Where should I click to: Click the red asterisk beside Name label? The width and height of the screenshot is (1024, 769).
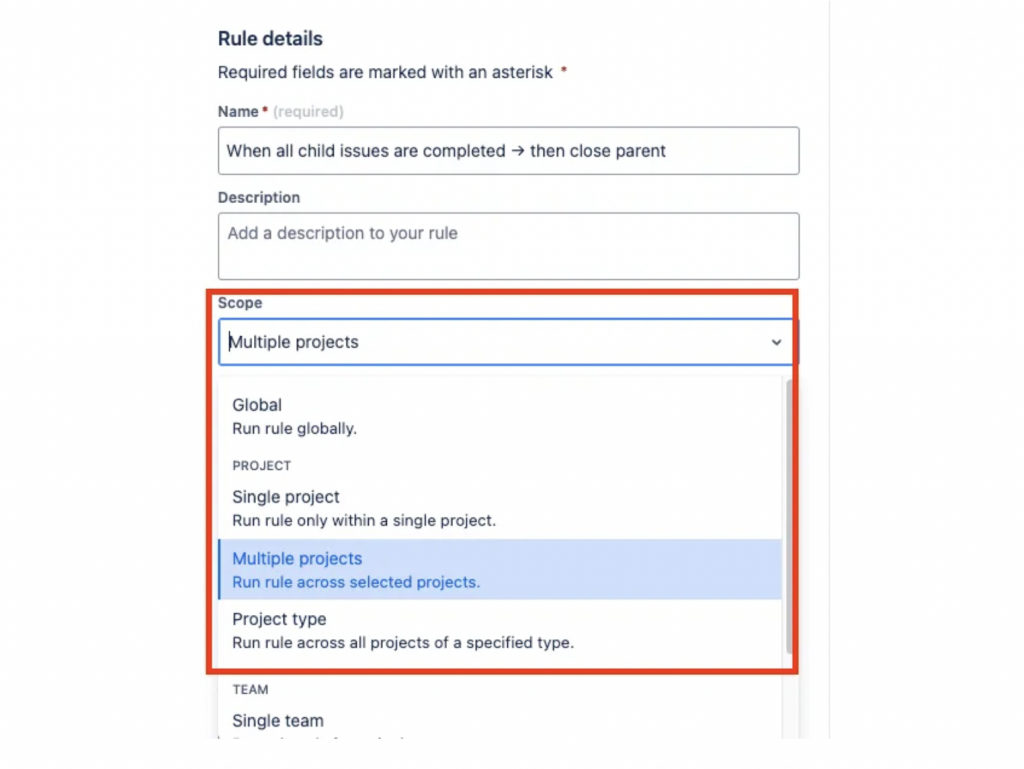[x=265, y=110]
